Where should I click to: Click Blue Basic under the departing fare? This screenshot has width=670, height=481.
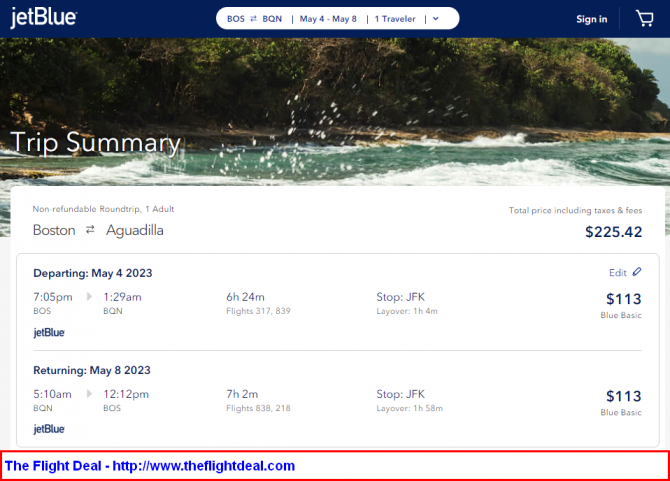coord(621,315)
